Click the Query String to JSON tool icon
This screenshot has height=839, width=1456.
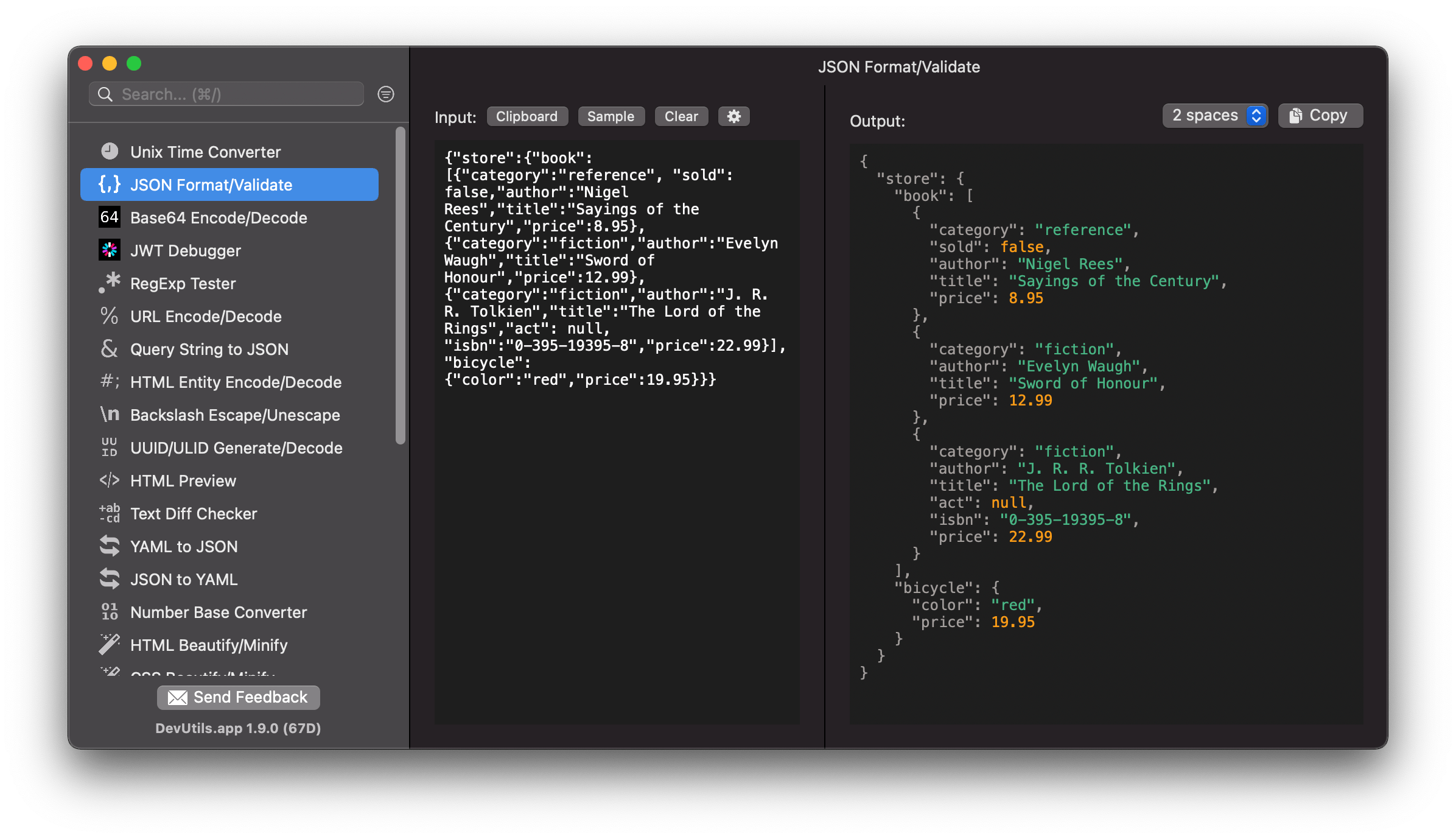(110, 349)
